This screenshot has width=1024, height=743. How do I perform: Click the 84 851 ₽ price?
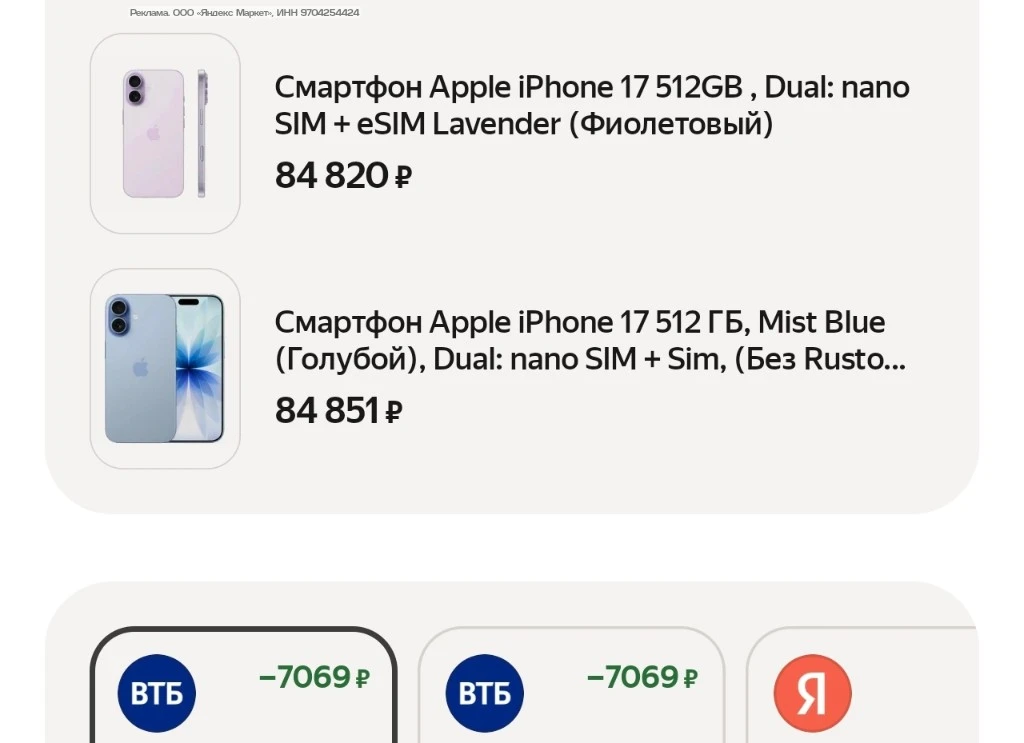click(x=338, y=411)
